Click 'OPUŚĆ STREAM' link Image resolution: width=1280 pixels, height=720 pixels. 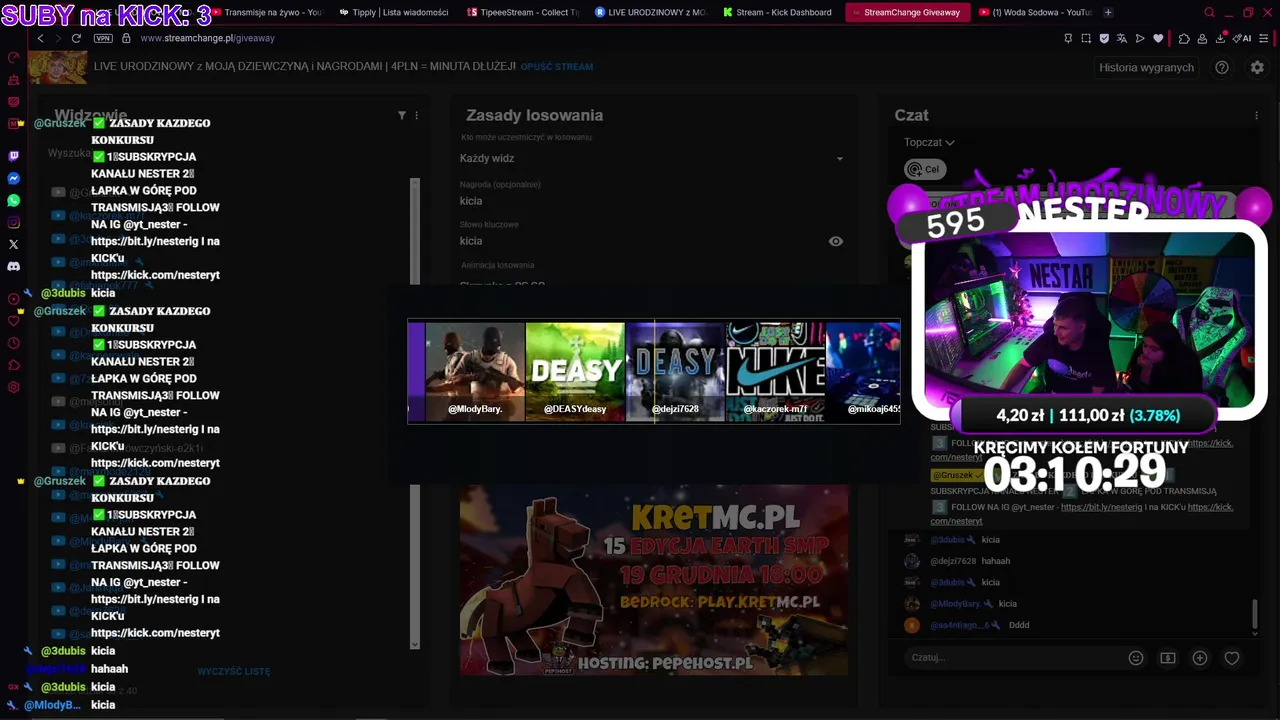557,67
